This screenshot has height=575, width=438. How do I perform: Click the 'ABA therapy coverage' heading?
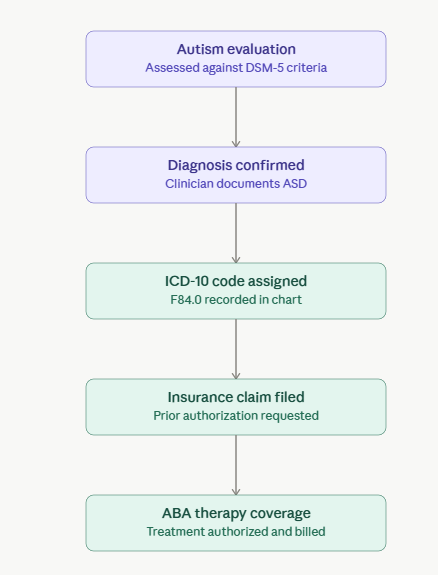[236, 513]
